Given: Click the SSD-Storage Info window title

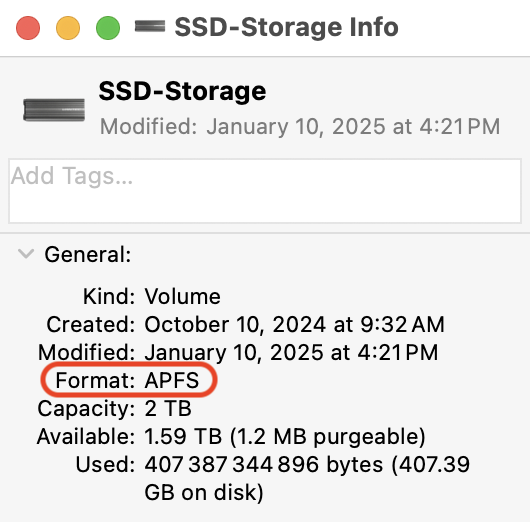Looking at the screenshot, I should tap(286, 27).
